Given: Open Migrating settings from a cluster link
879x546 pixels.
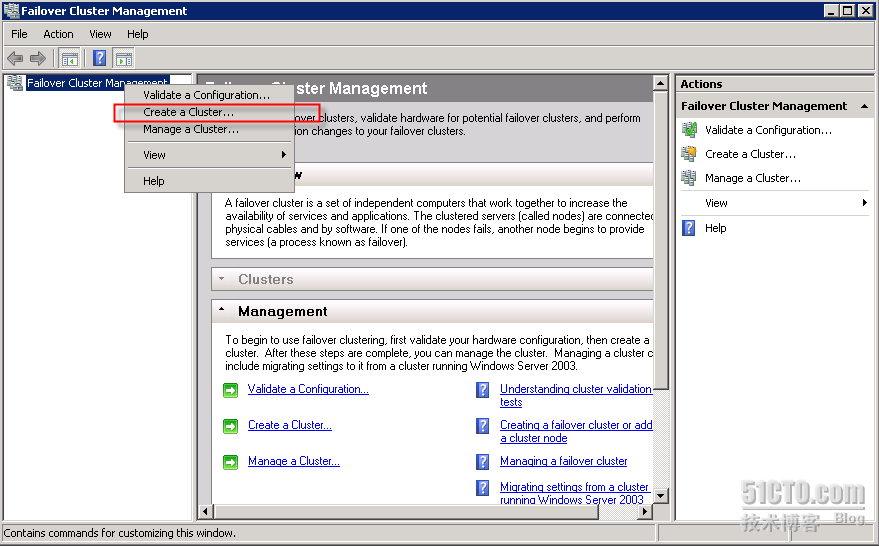Looking at the screenshot, I should pyautogui.click(x=574, y=493).
